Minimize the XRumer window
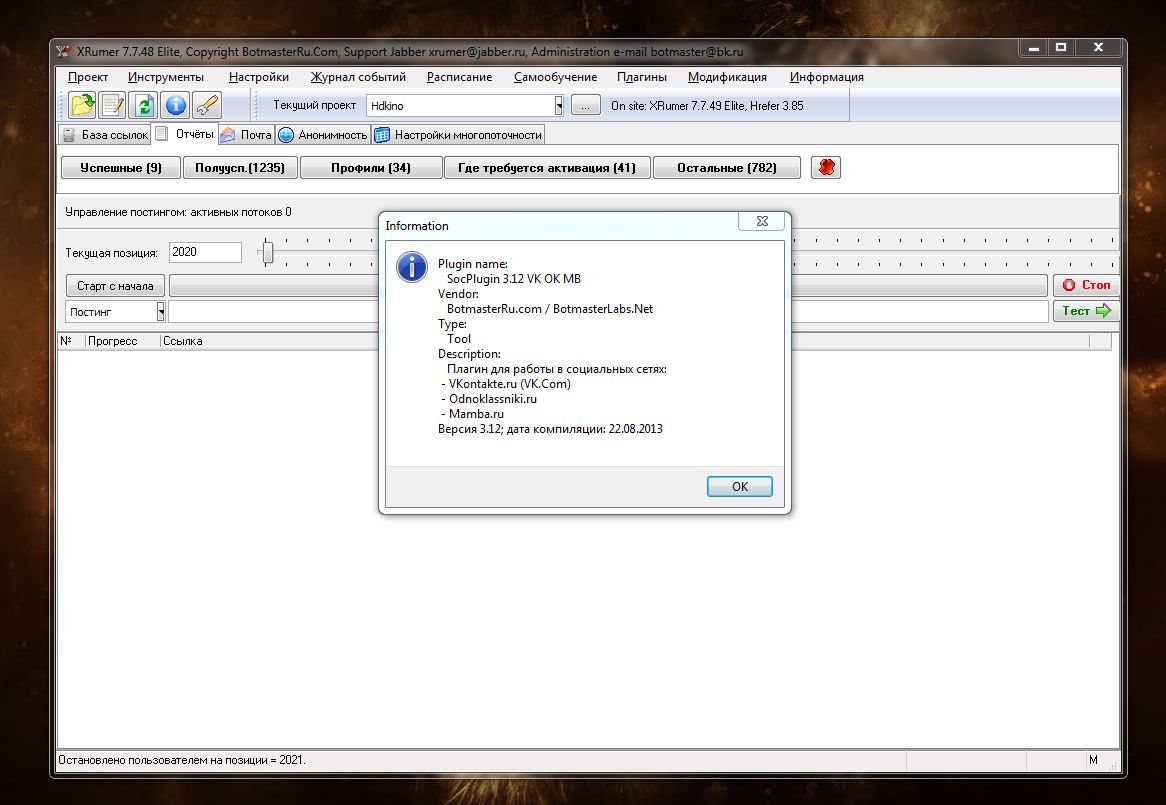The height and width of the screenshot is (805, 1166). [1034, 48]
